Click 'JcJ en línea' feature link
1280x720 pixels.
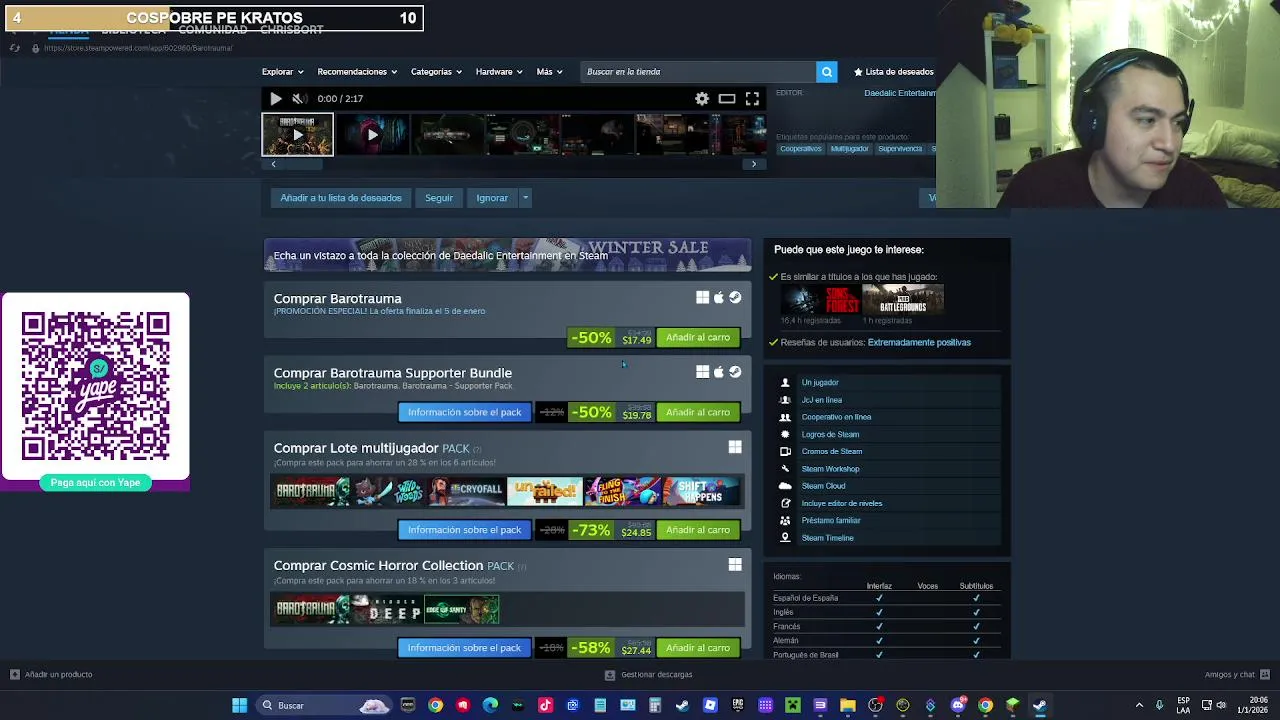coord(821,400)
